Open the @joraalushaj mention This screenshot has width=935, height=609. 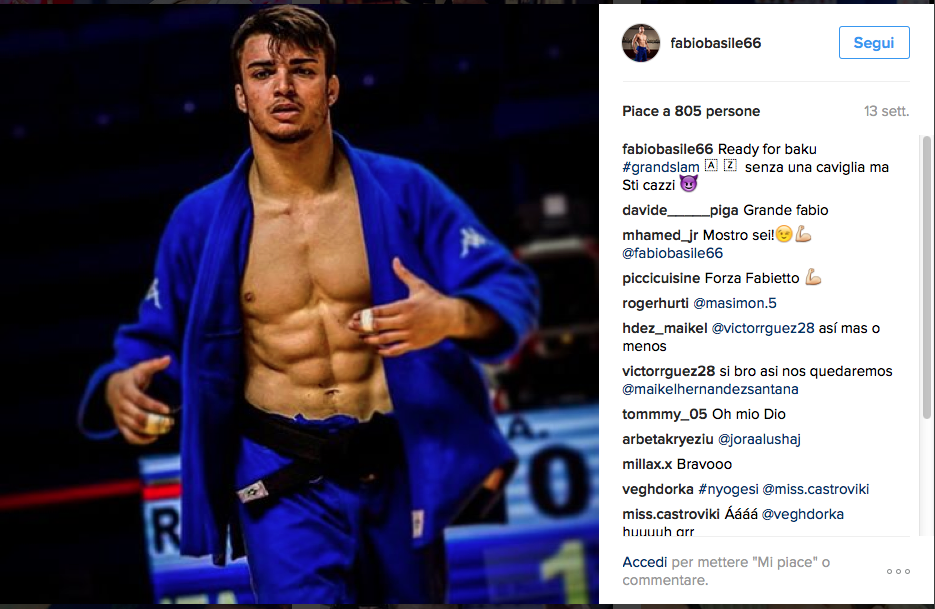(759, 439)
